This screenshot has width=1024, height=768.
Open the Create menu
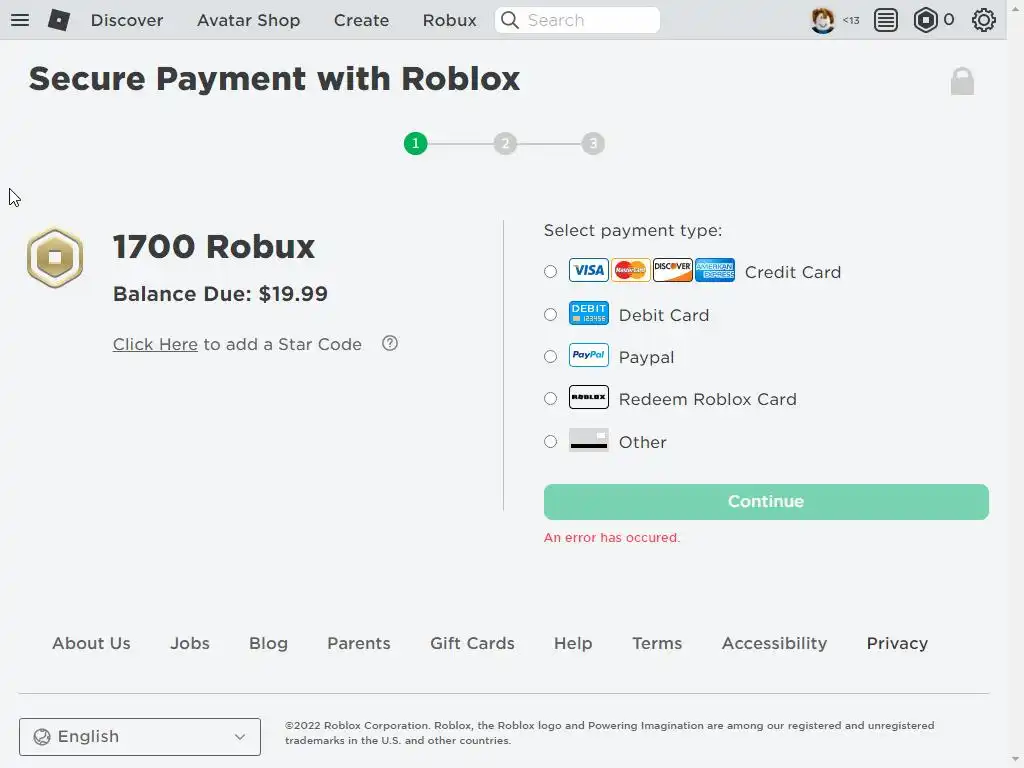(x=361, y=20)
